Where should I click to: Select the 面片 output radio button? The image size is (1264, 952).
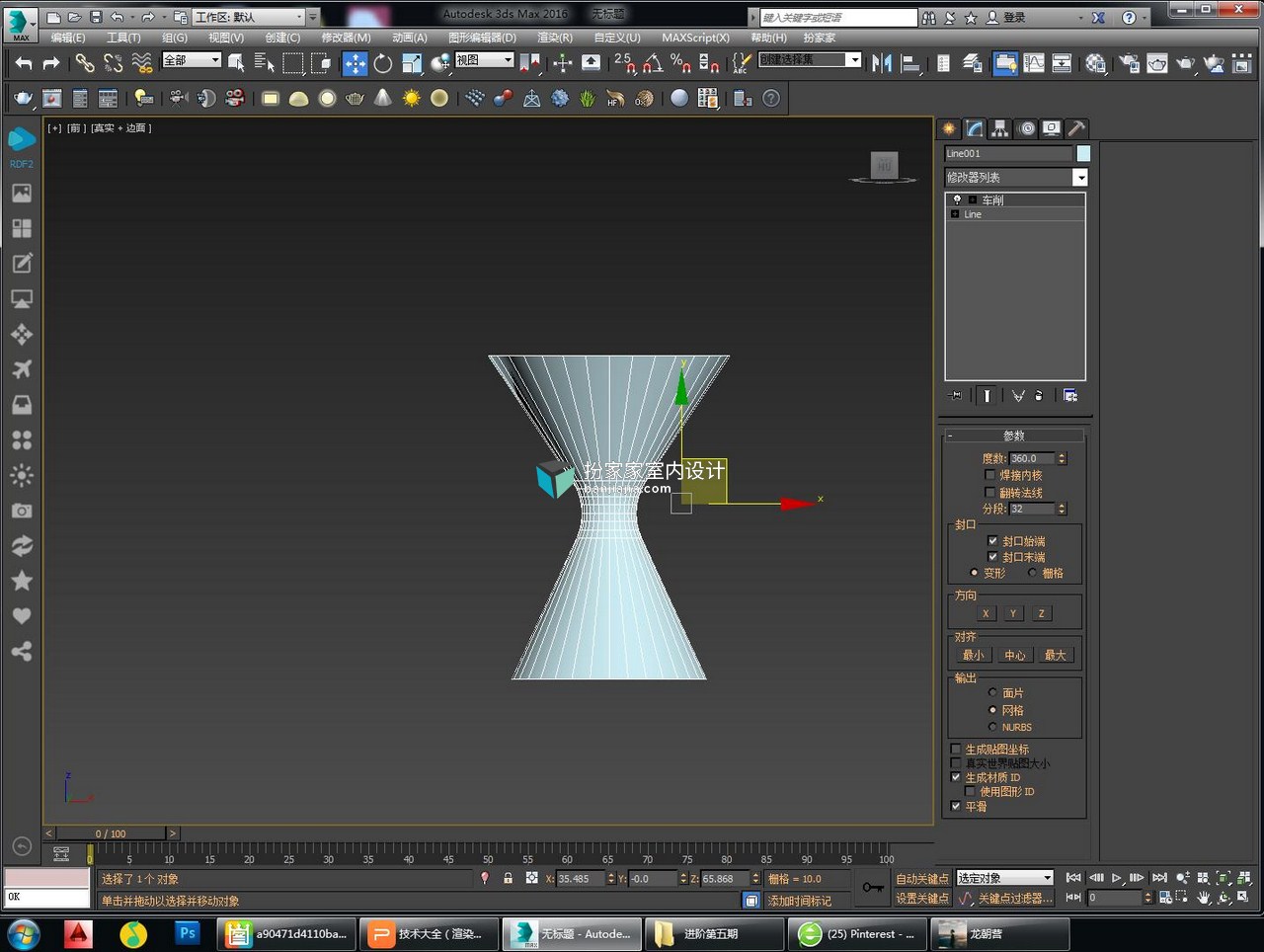pos(992,692)
